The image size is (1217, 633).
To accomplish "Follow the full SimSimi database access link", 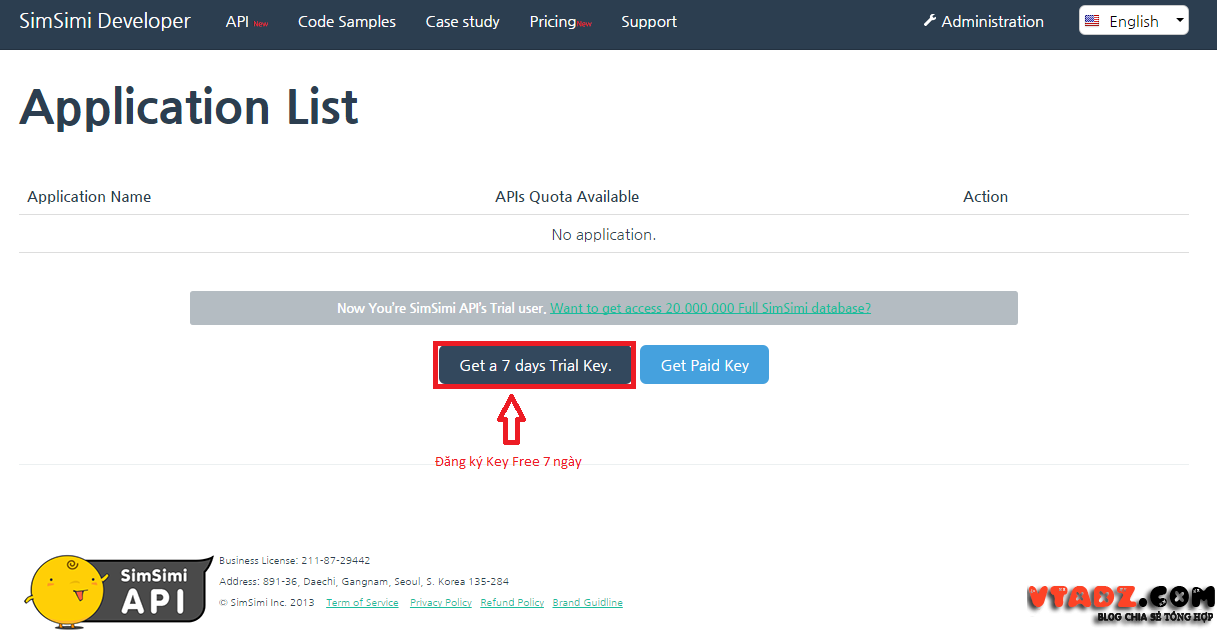I will [710, 308].
